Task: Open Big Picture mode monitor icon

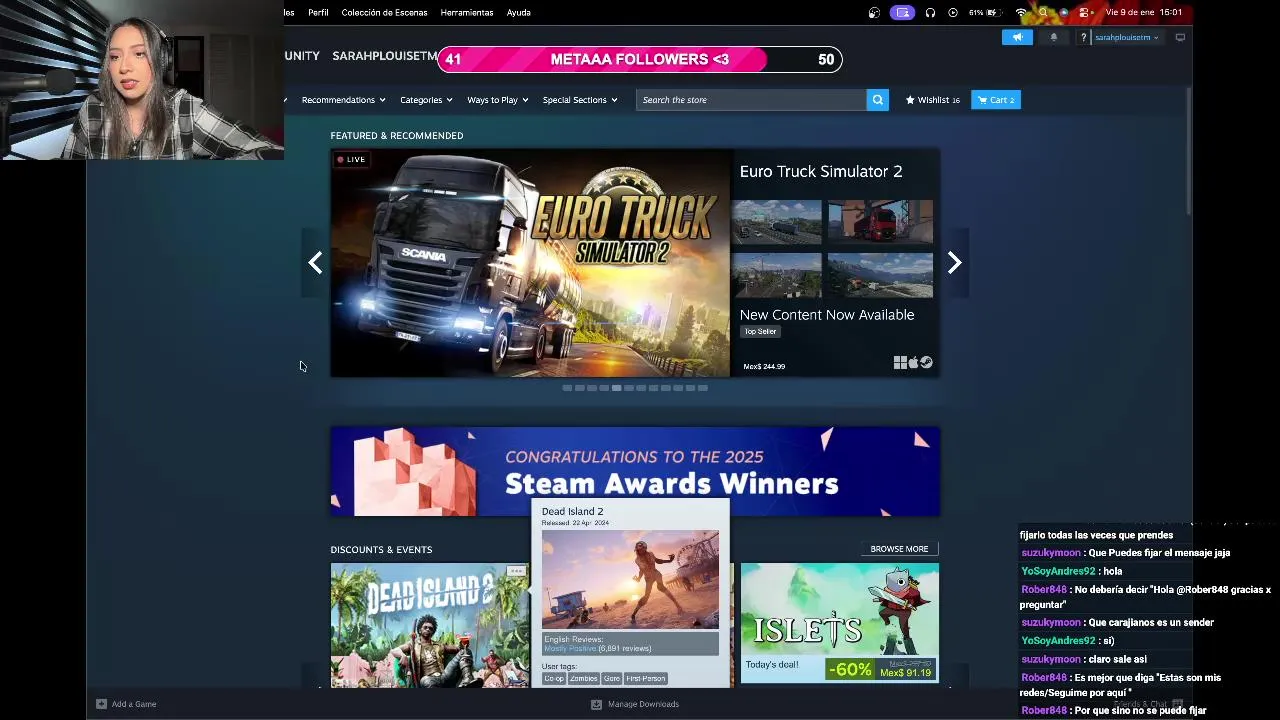Action: [x=1180, y=37]
